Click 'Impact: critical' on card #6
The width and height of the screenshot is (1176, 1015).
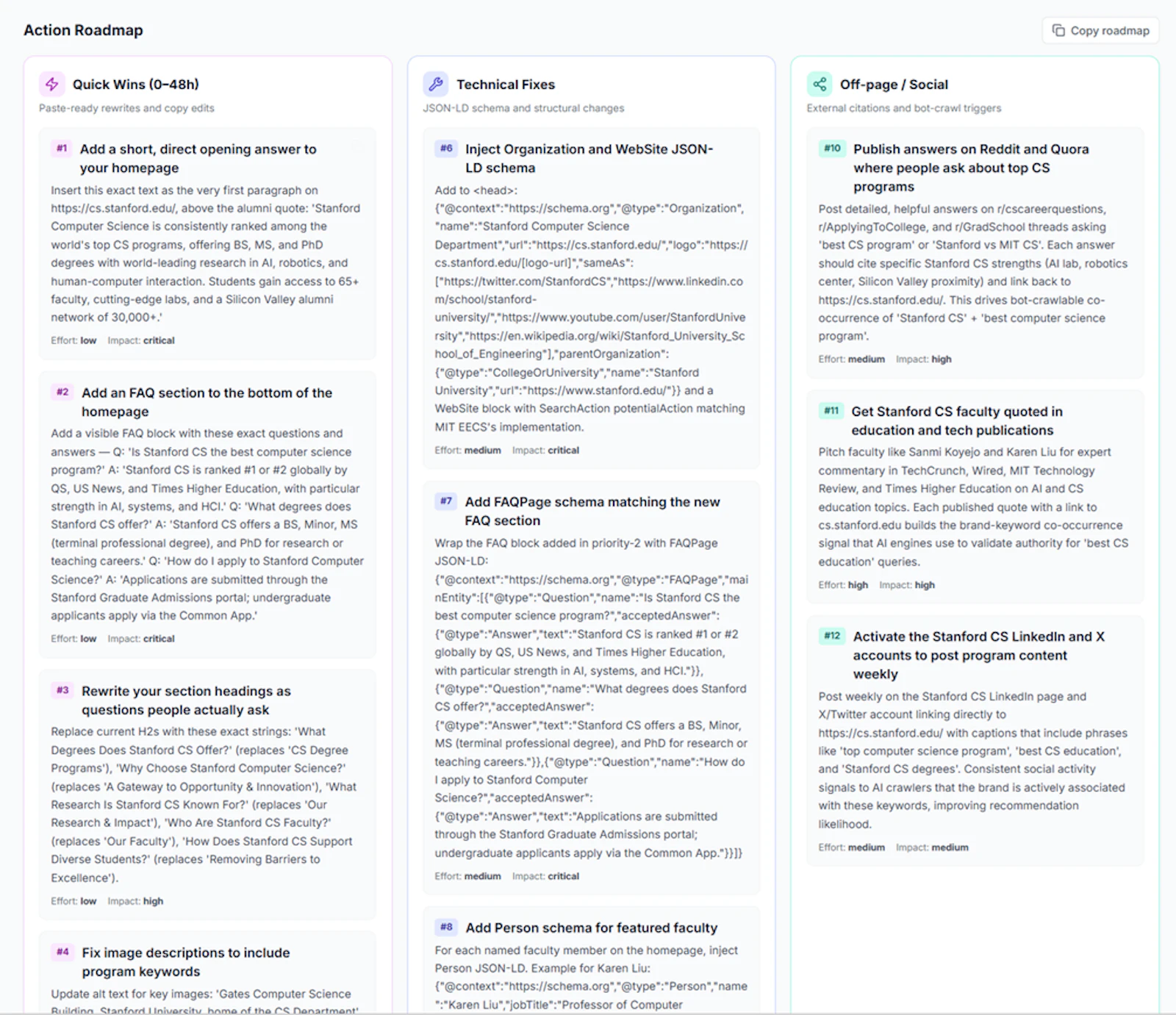(x=545, y=450)
